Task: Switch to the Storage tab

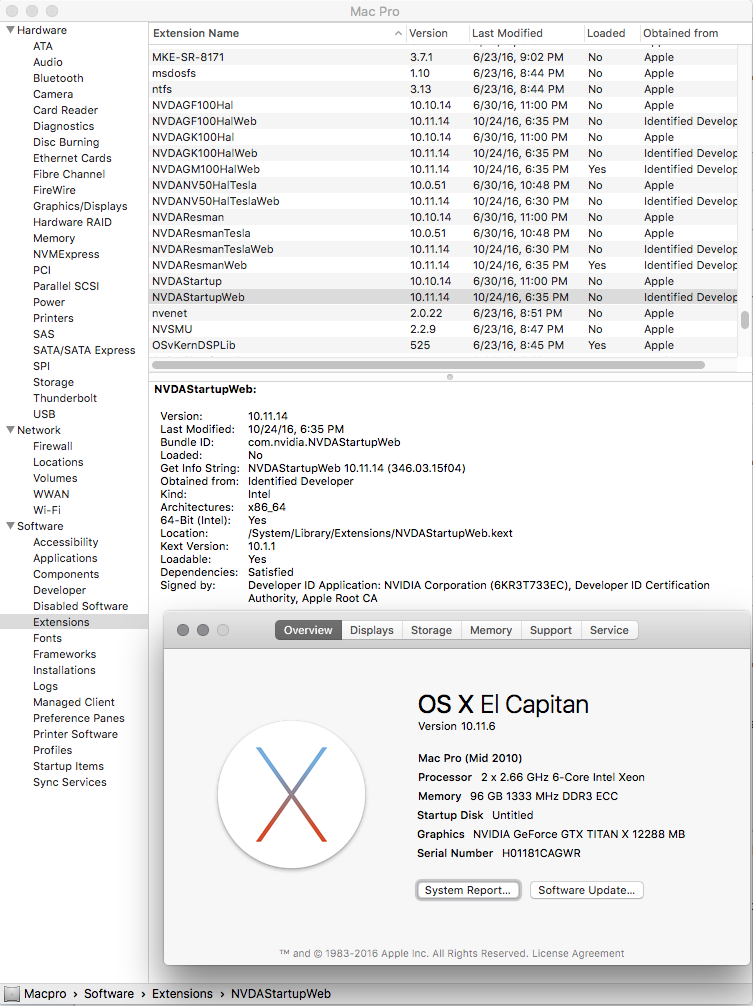Action: click(x=432, y=630)
